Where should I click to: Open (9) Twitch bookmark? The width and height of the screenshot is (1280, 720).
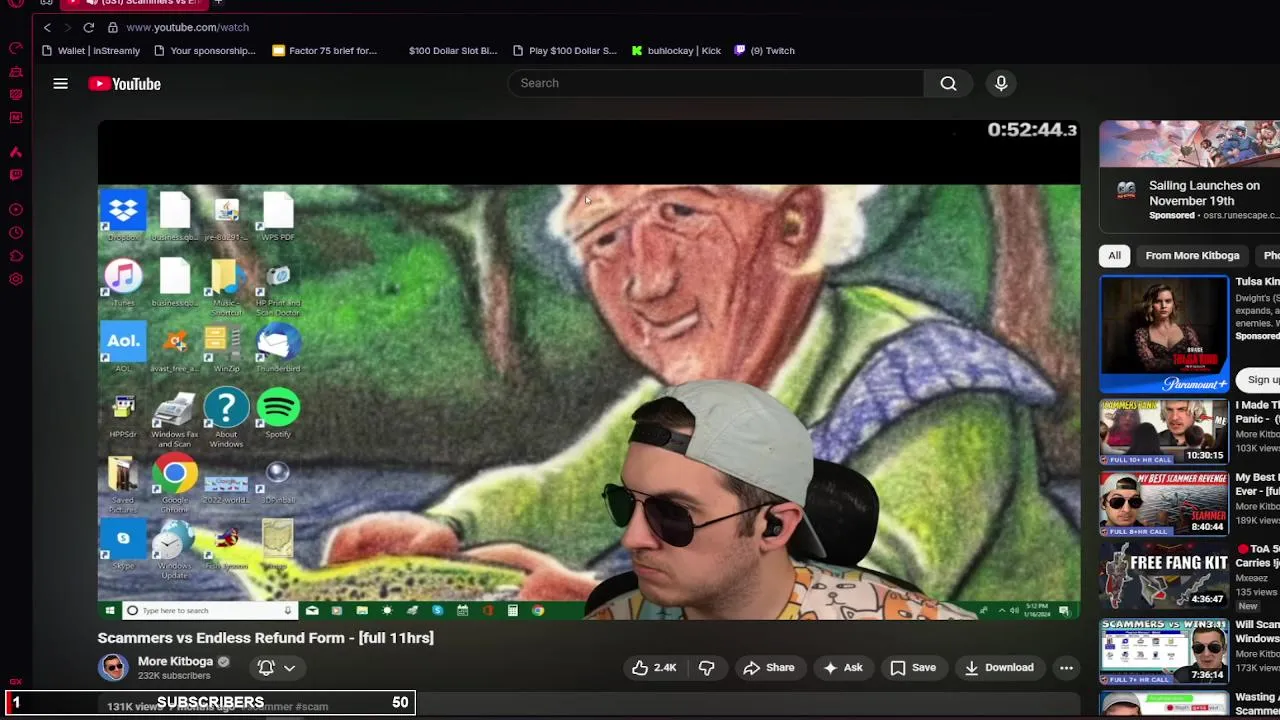pos(765,50)
